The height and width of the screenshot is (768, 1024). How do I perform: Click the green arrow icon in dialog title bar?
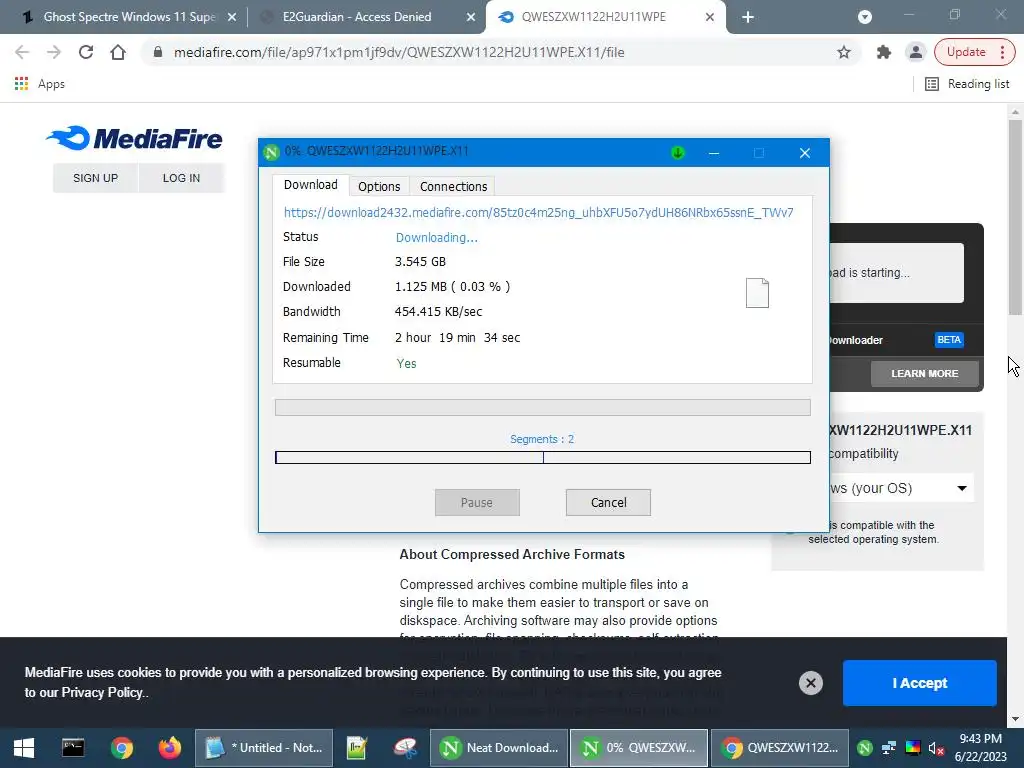[677, 153]
